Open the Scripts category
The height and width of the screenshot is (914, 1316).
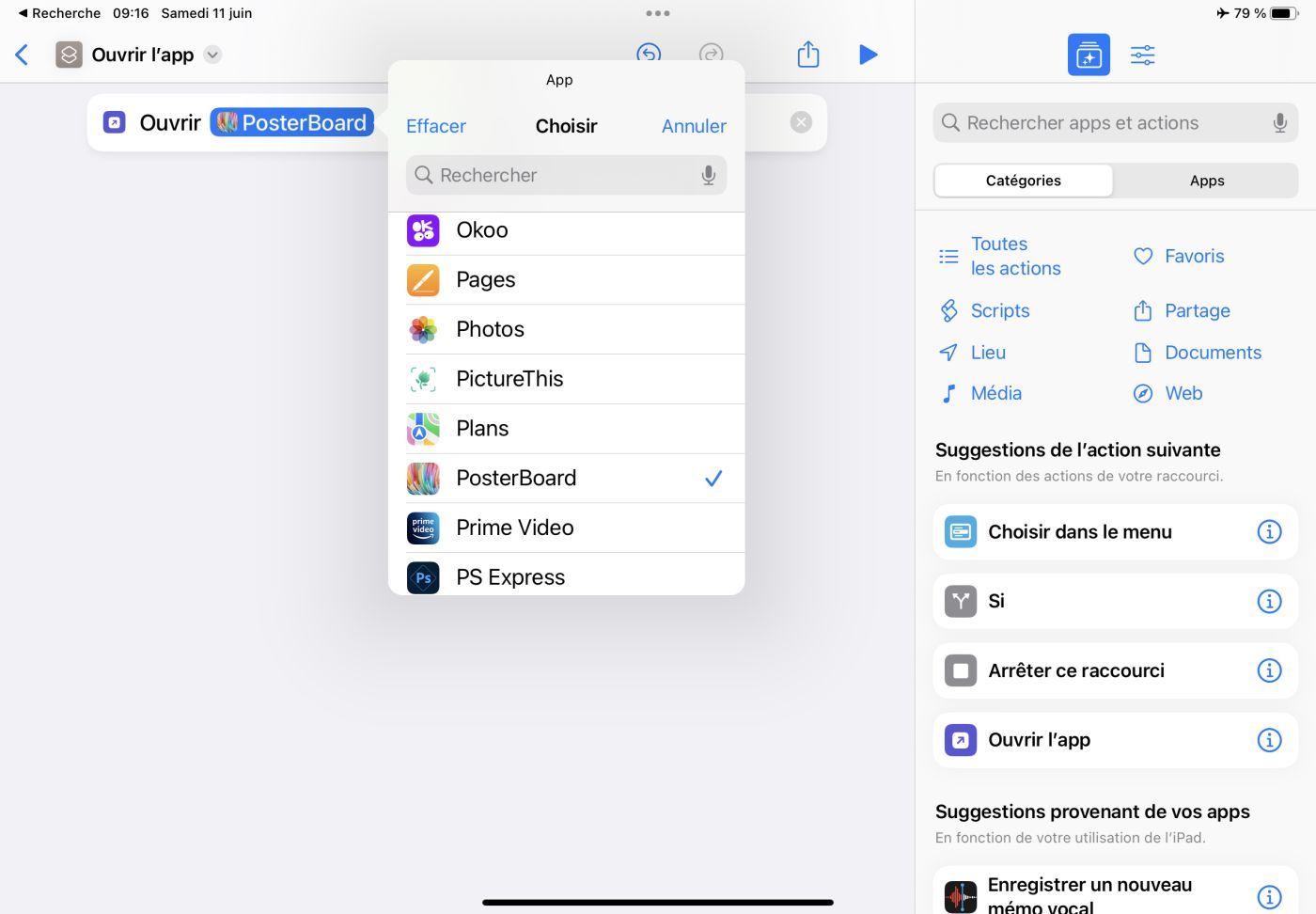click(985, 310)
